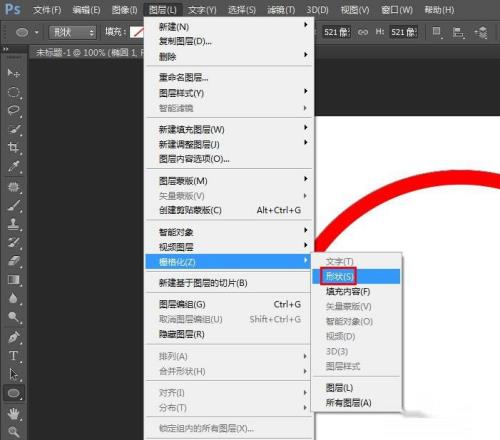Open path operations icon in options bar
This screenshot has width=500, height=440.
tap(437, 32)
